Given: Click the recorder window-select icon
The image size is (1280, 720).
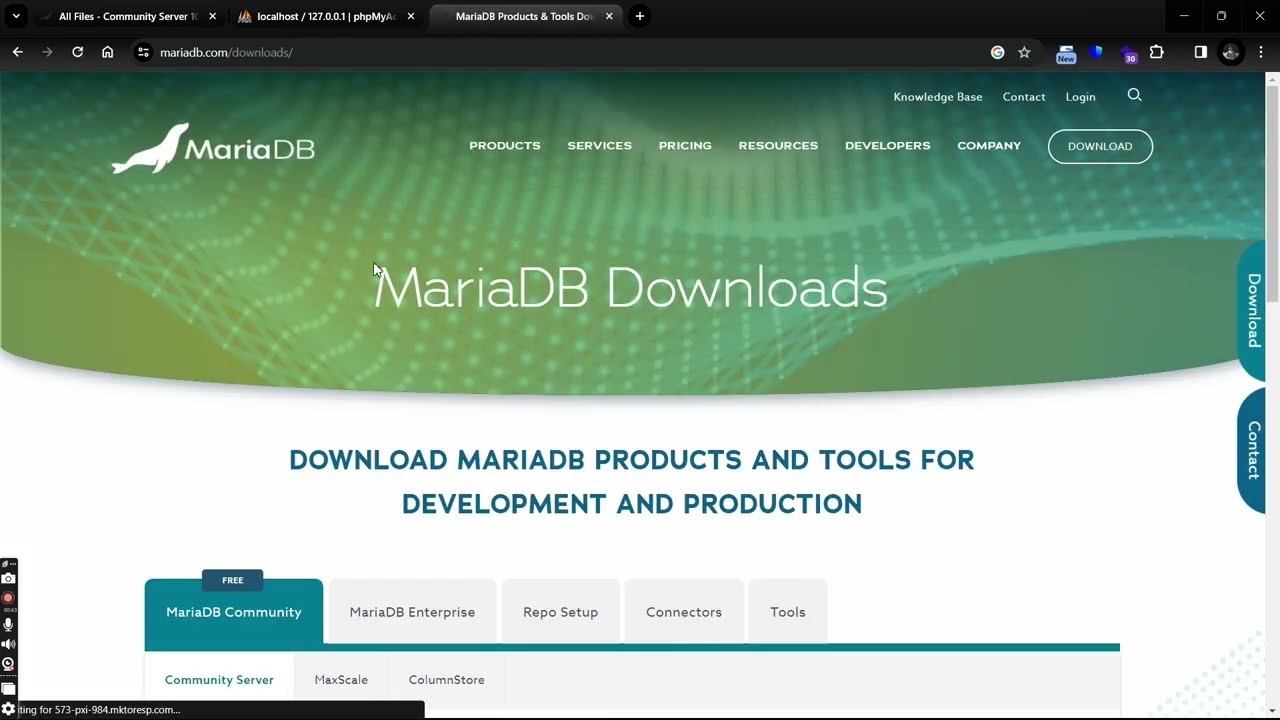Looking at the screenshot, I should [x=8, y=688].
